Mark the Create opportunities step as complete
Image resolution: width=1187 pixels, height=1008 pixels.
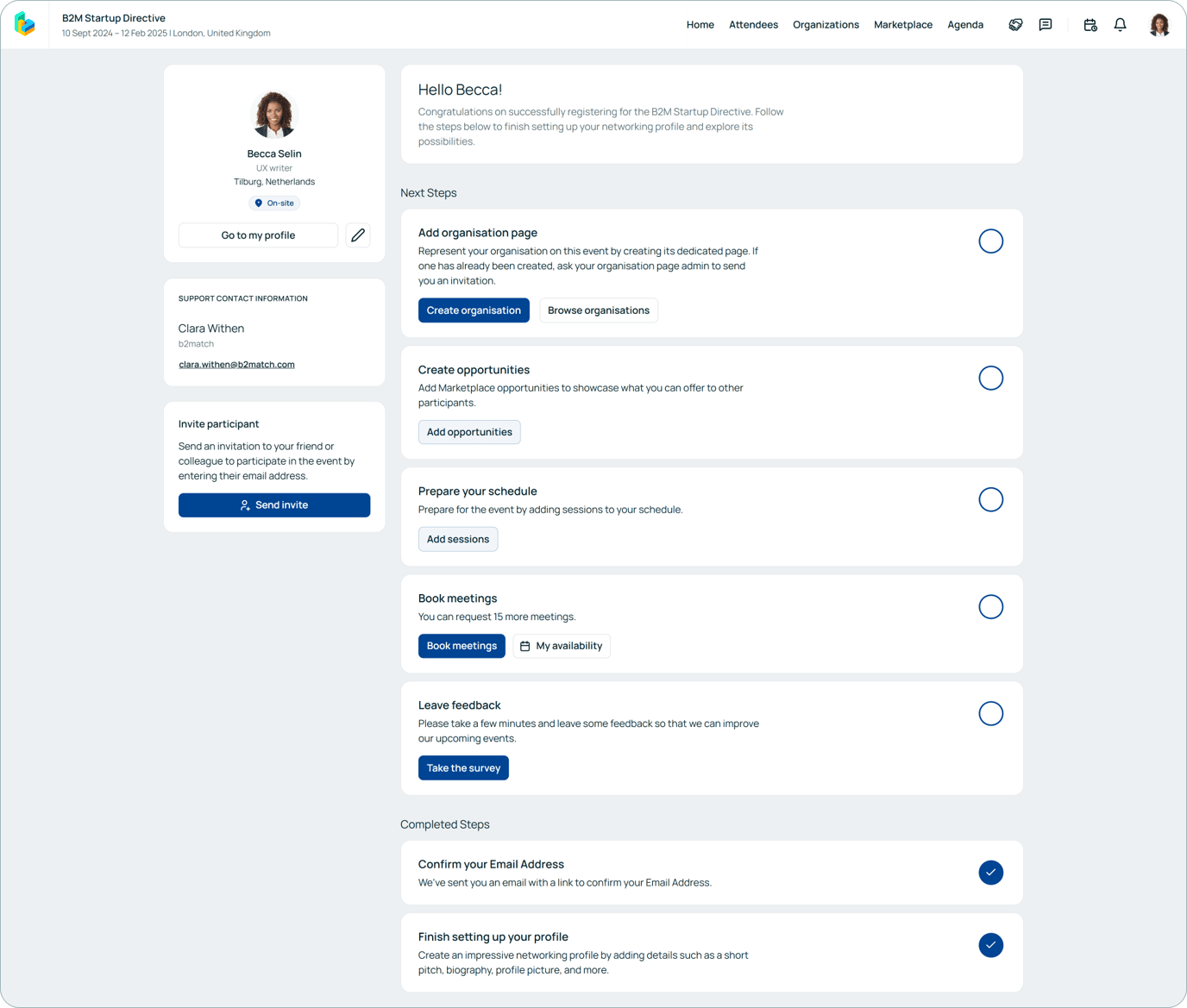click(x=990, y=378)
